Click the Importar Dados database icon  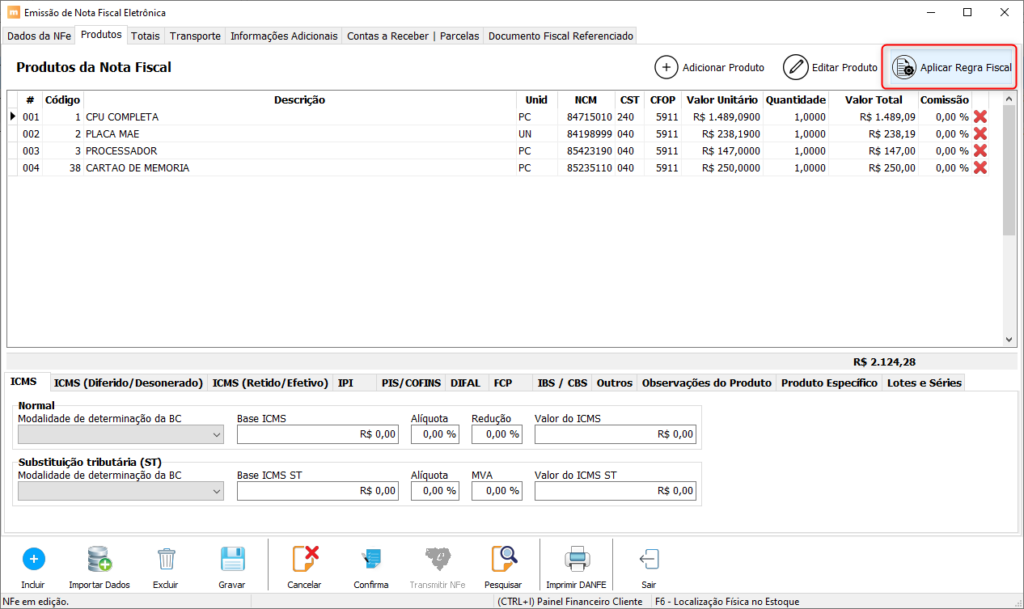coord(99,559)
